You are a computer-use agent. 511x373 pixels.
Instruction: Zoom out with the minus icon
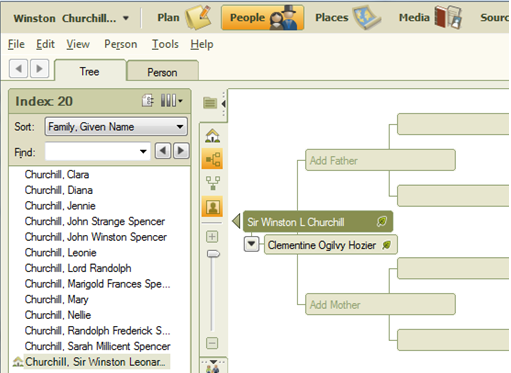[212, 343]
